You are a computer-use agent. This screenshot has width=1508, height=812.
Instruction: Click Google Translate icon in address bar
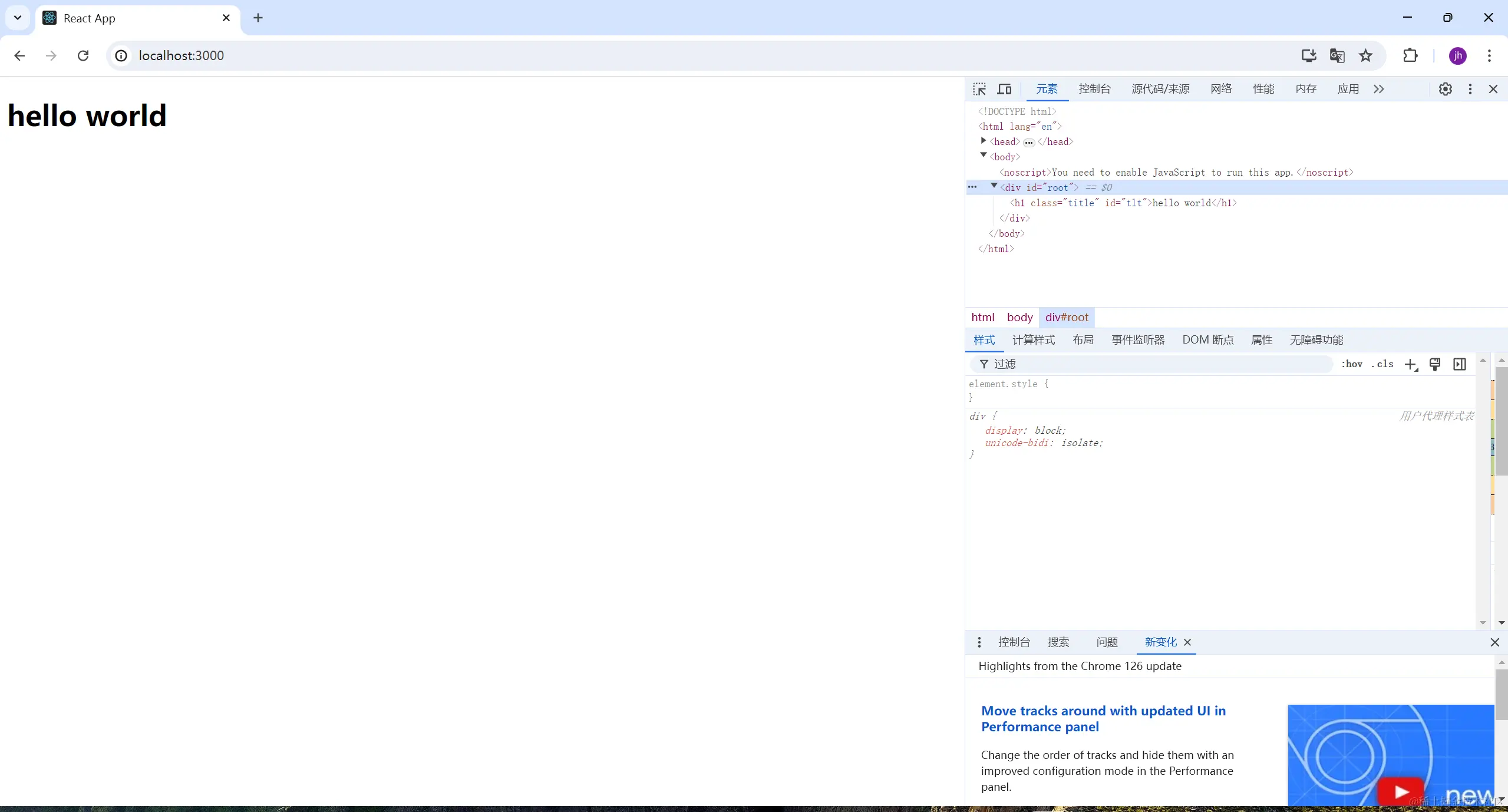point(1337,55)
